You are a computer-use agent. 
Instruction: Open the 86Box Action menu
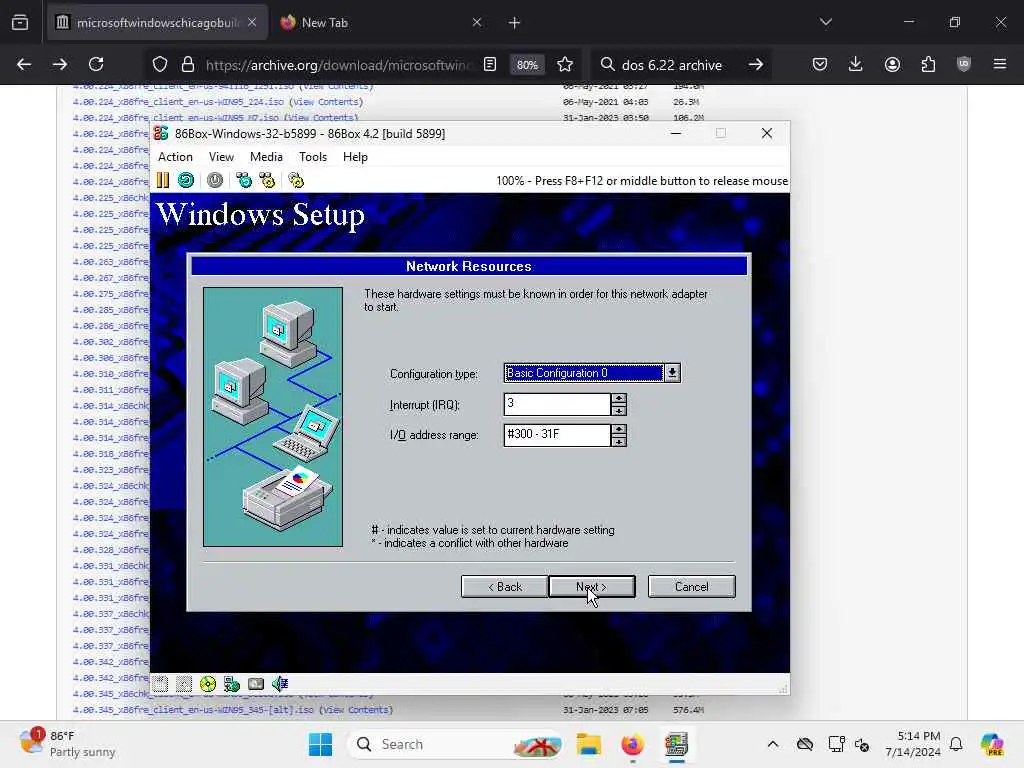click(175, 157)
